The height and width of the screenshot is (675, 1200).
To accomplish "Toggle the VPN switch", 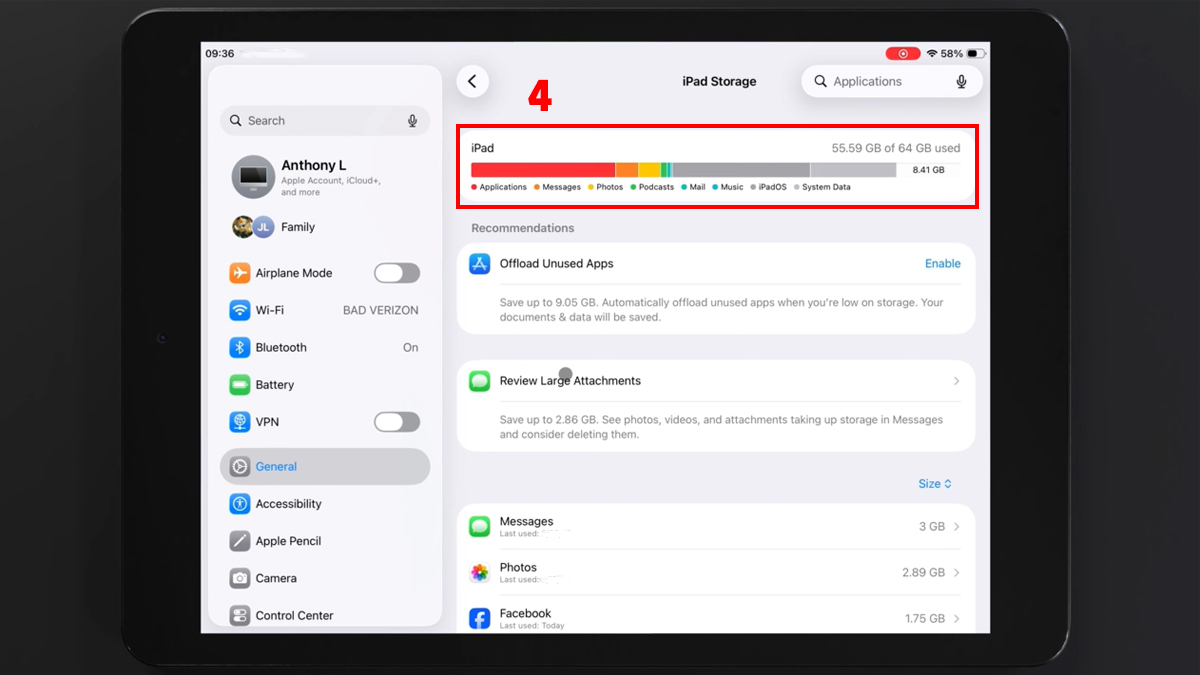I will pyautogui.click(x=397, y=422).
